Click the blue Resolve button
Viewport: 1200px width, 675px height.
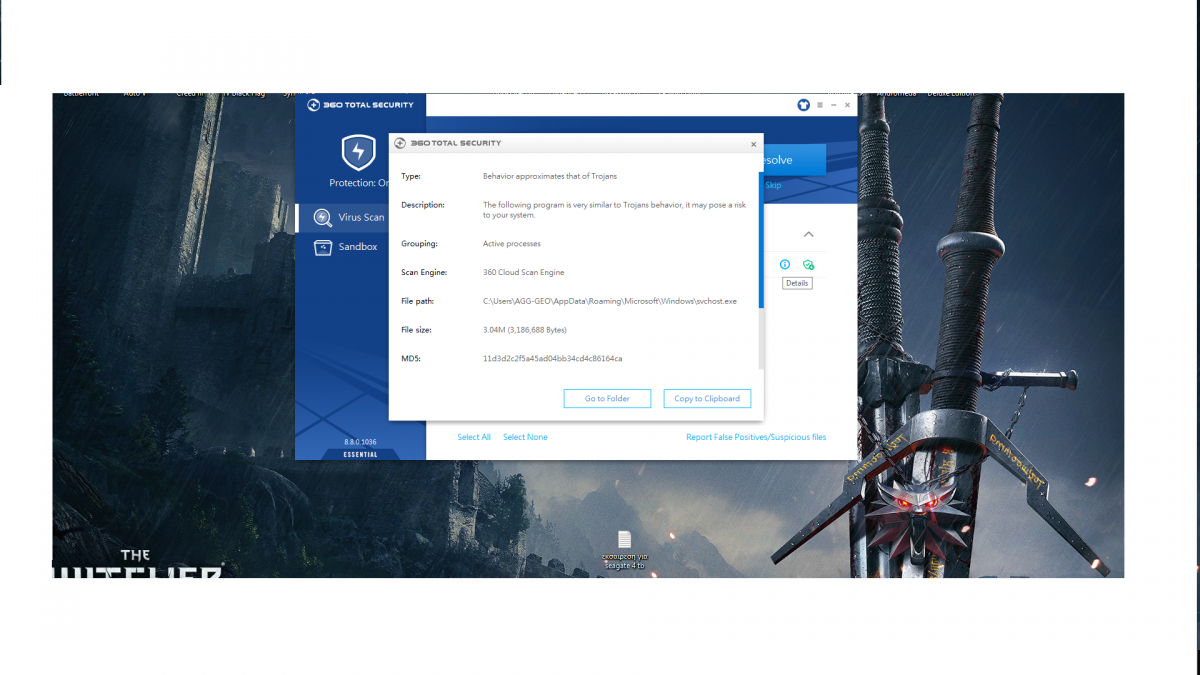[794, 160]
